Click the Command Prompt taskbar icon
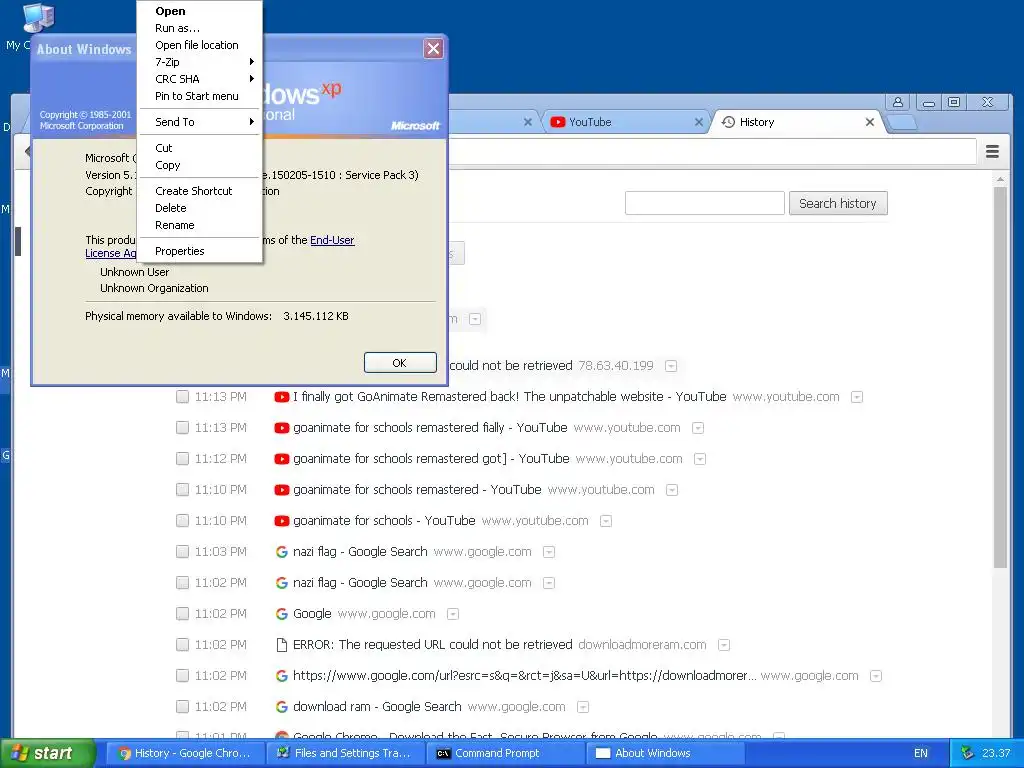1024x768 pixels. (443, 754)
